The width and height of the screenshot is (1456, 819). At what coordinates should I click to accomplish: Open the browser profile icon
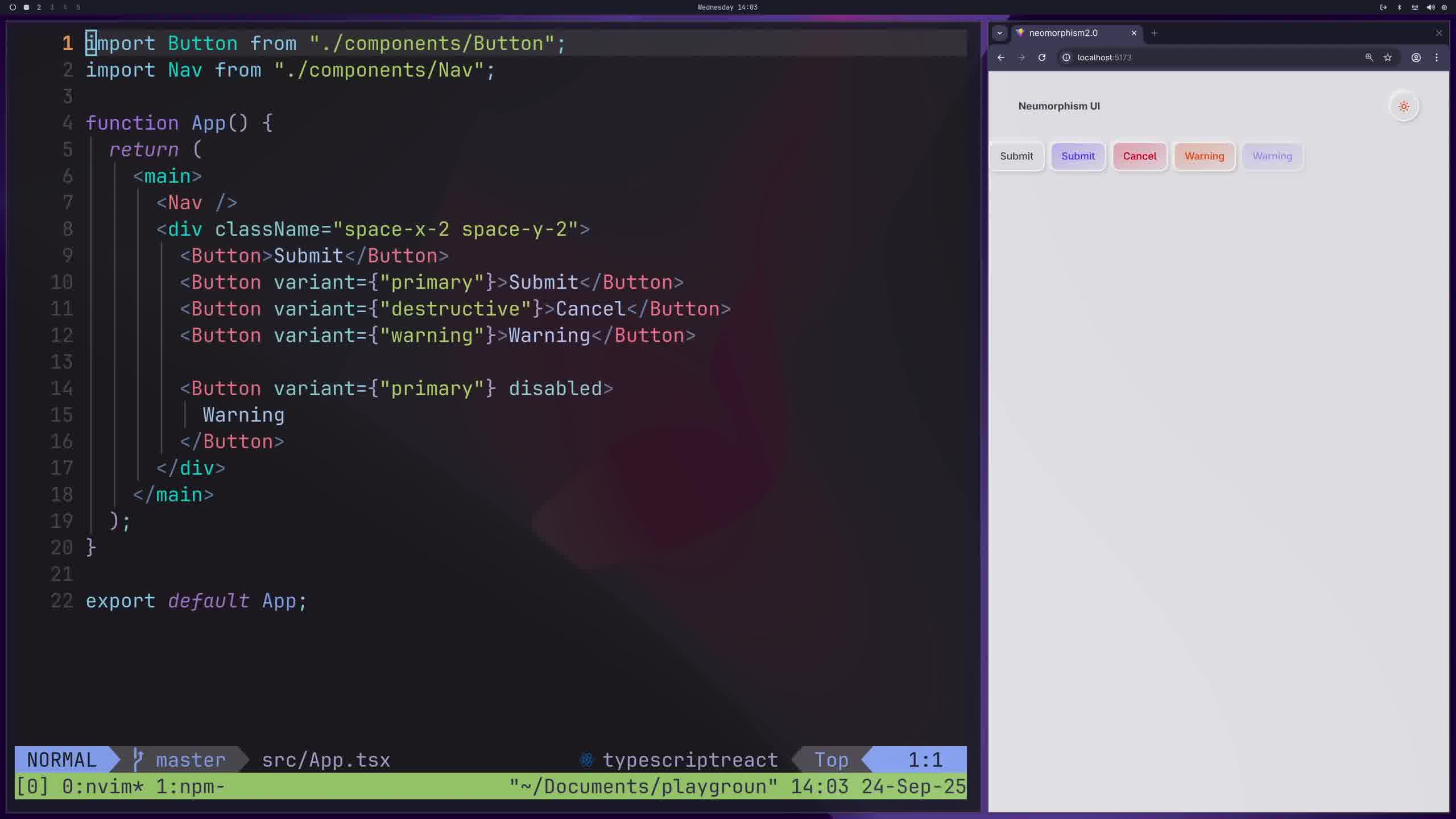pyautogui.click(x=1416, y=57)
